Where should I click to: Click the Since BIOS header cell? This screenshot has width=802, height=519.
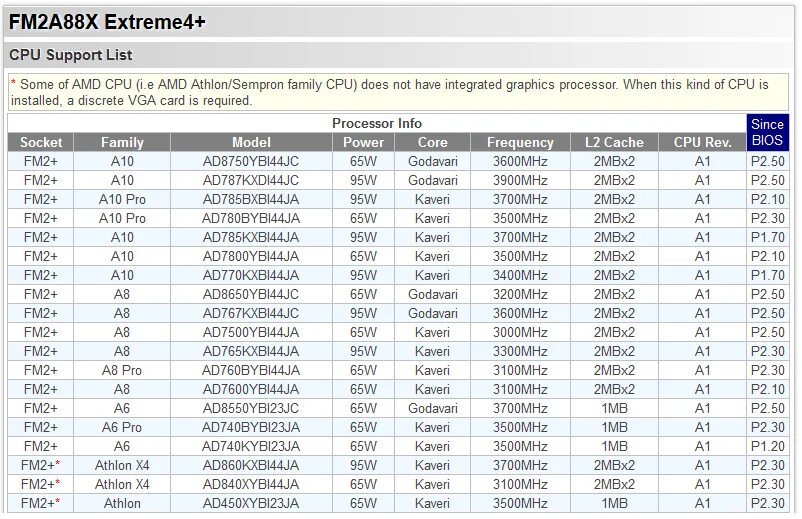point(767,132)
